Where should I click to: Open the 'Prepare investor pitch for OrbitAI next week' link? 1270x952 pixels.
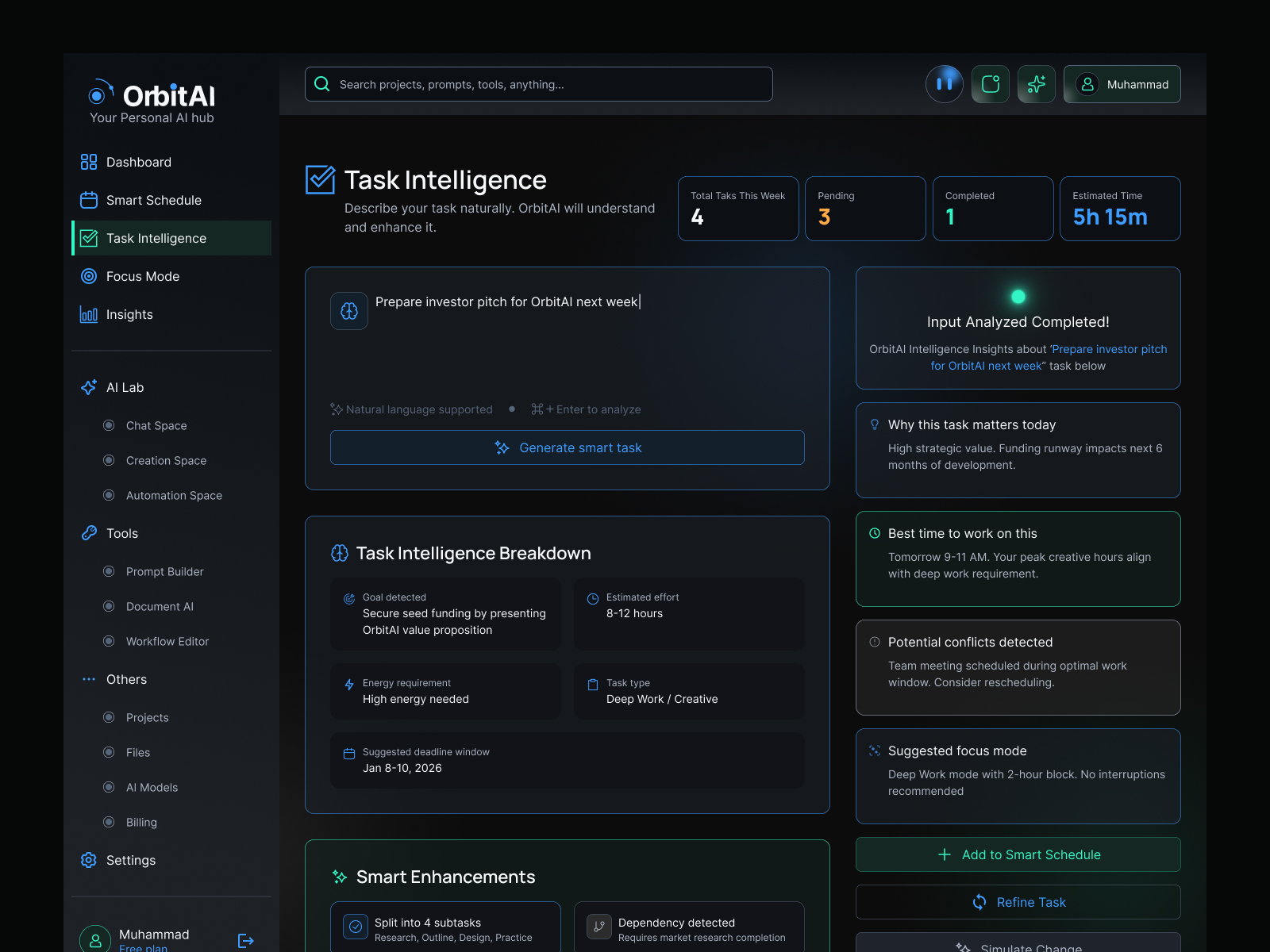click(x=1109, y=349)
